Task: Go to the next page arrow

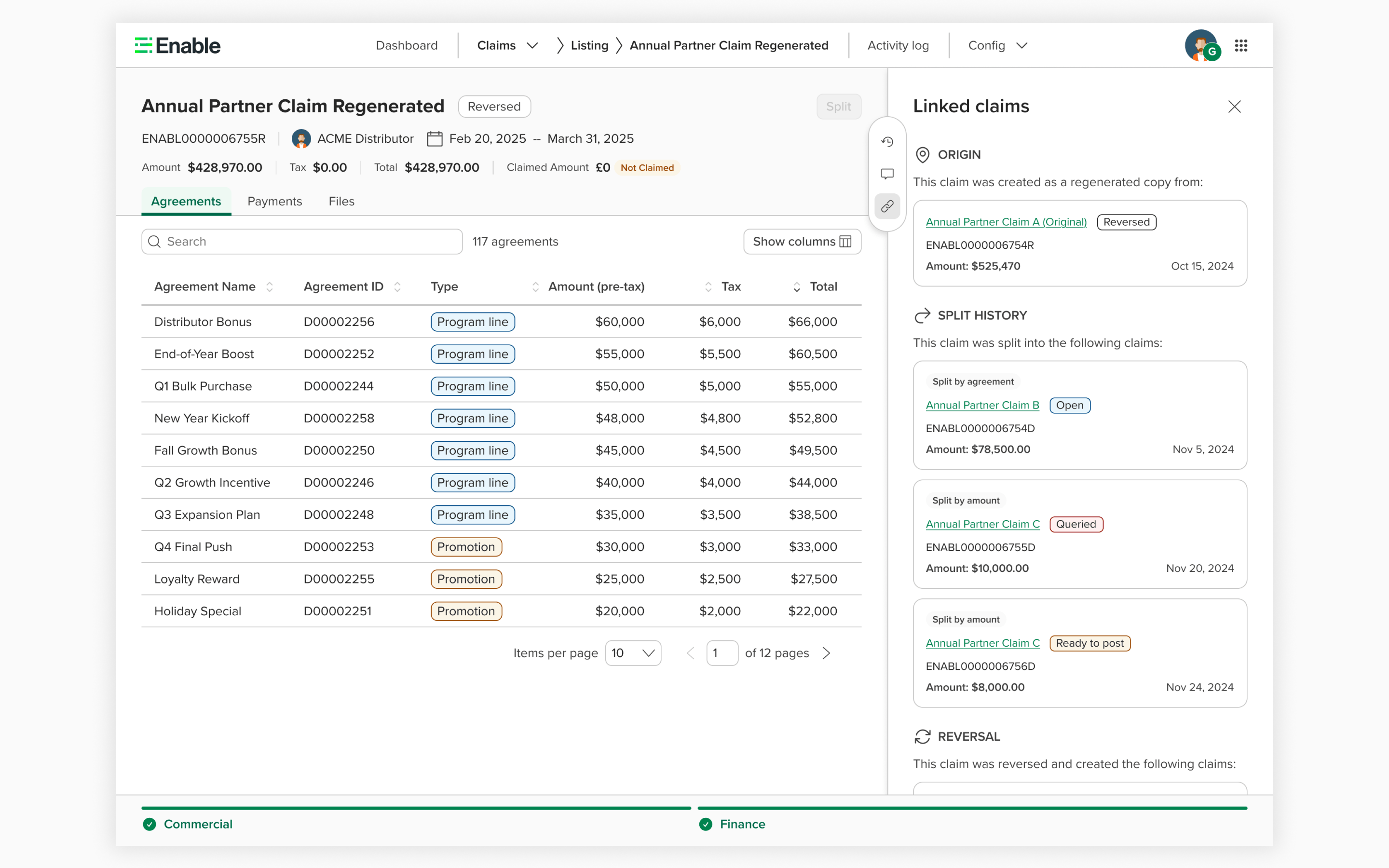Action: (x=826, y=653)
